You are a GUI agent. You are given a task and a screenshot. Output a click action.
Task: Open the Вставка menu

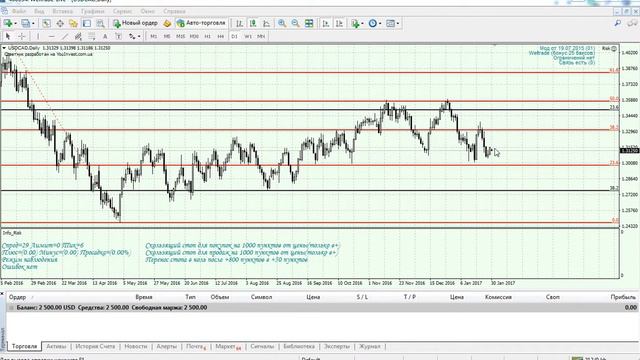62,11
